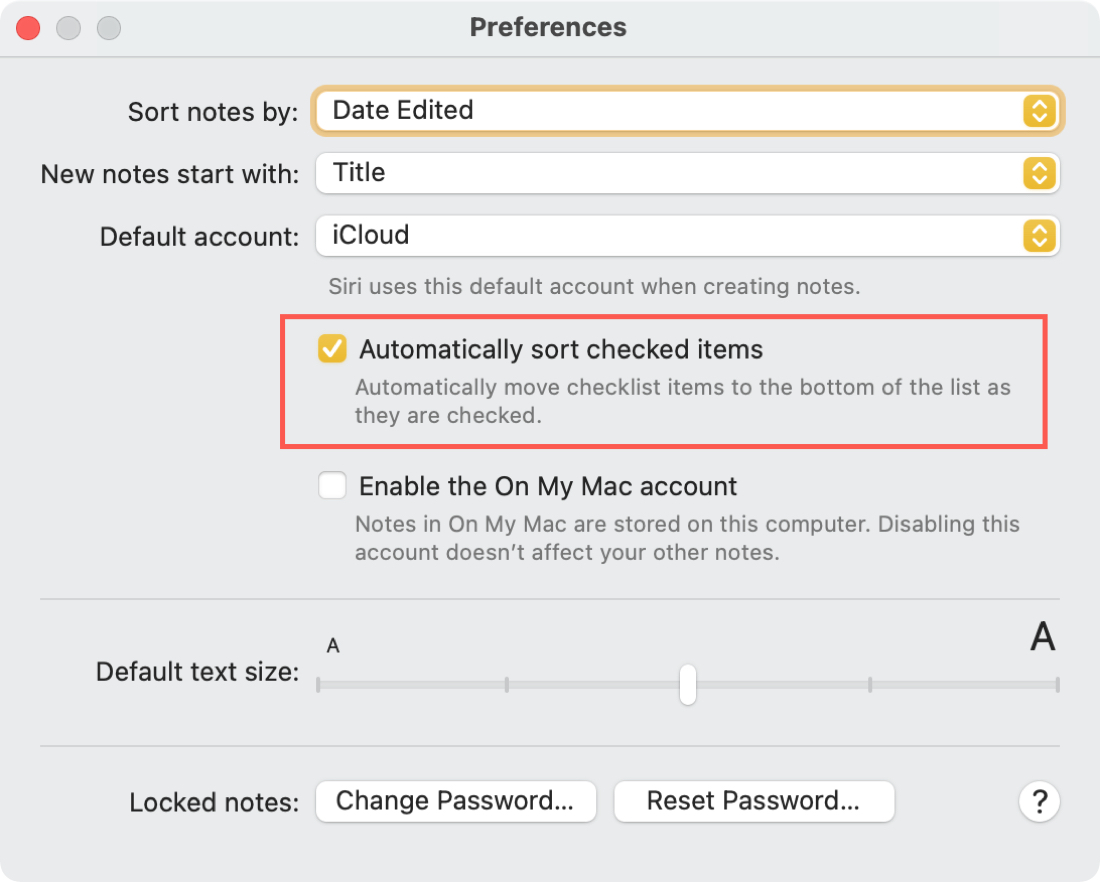This screenshot has width=1100, height=882.
Task: Select the small A text size icon
Action: pyautogui.click(x=333, y=645)
